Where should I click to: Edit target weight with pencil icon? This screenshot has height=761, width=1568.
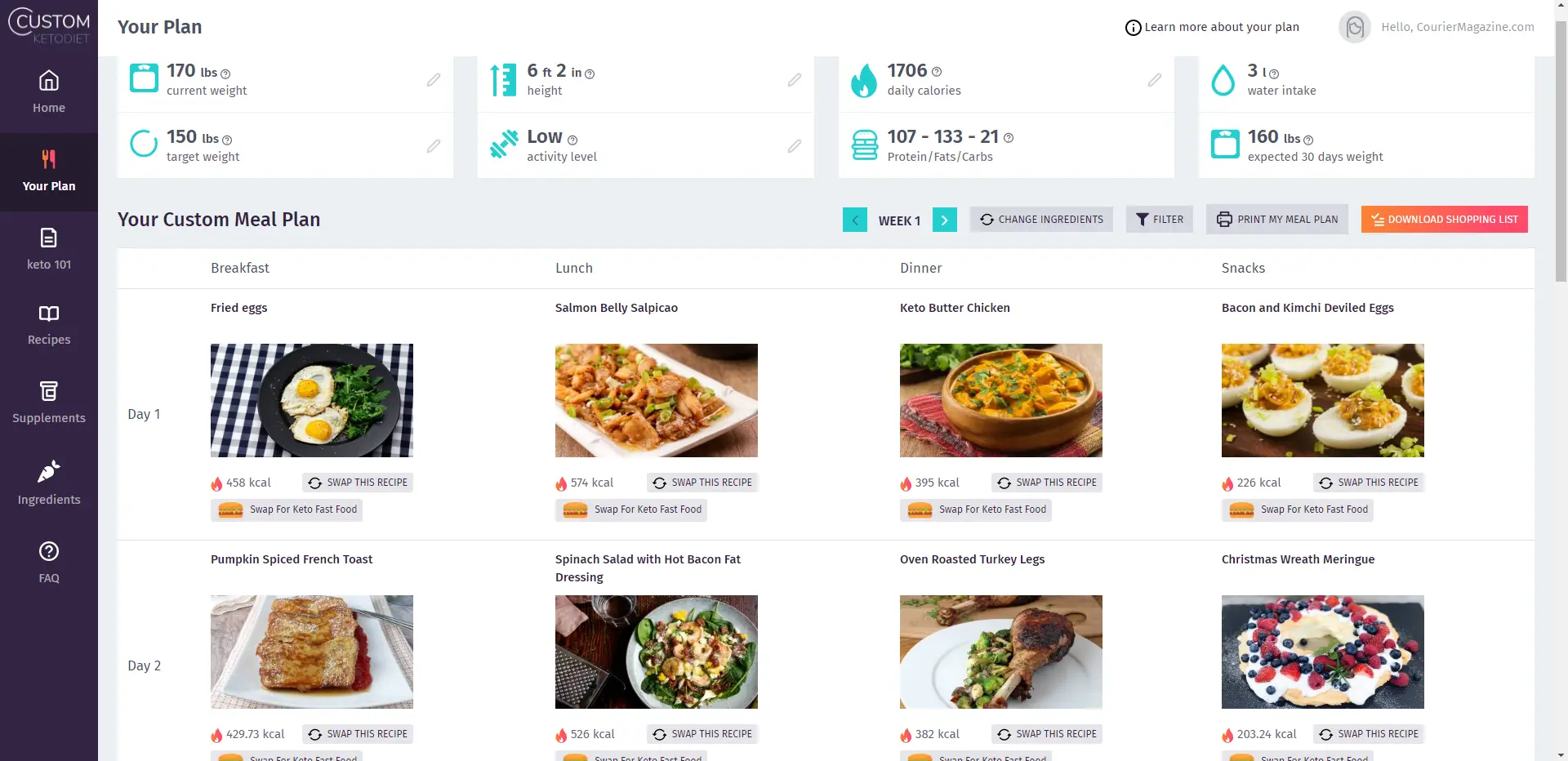434,146
